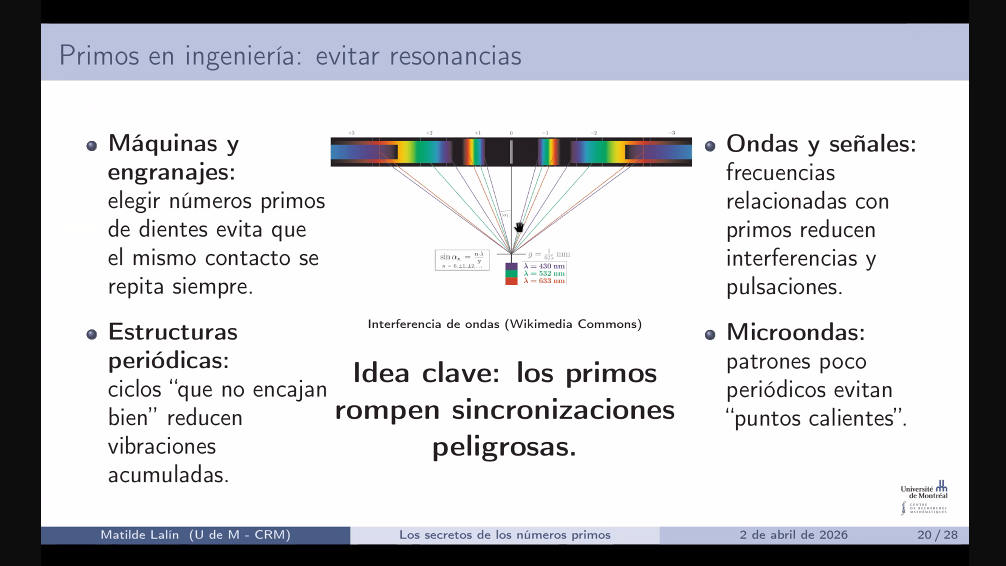Click the bullet next to Máquinas y engranajes

click(x=93, y=145)
